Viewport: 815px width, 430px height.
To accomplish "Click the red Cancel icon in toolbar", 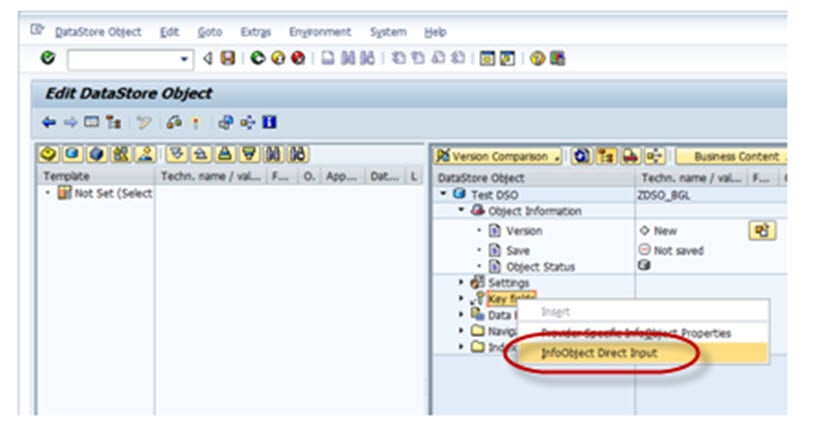I will point(299,59).
